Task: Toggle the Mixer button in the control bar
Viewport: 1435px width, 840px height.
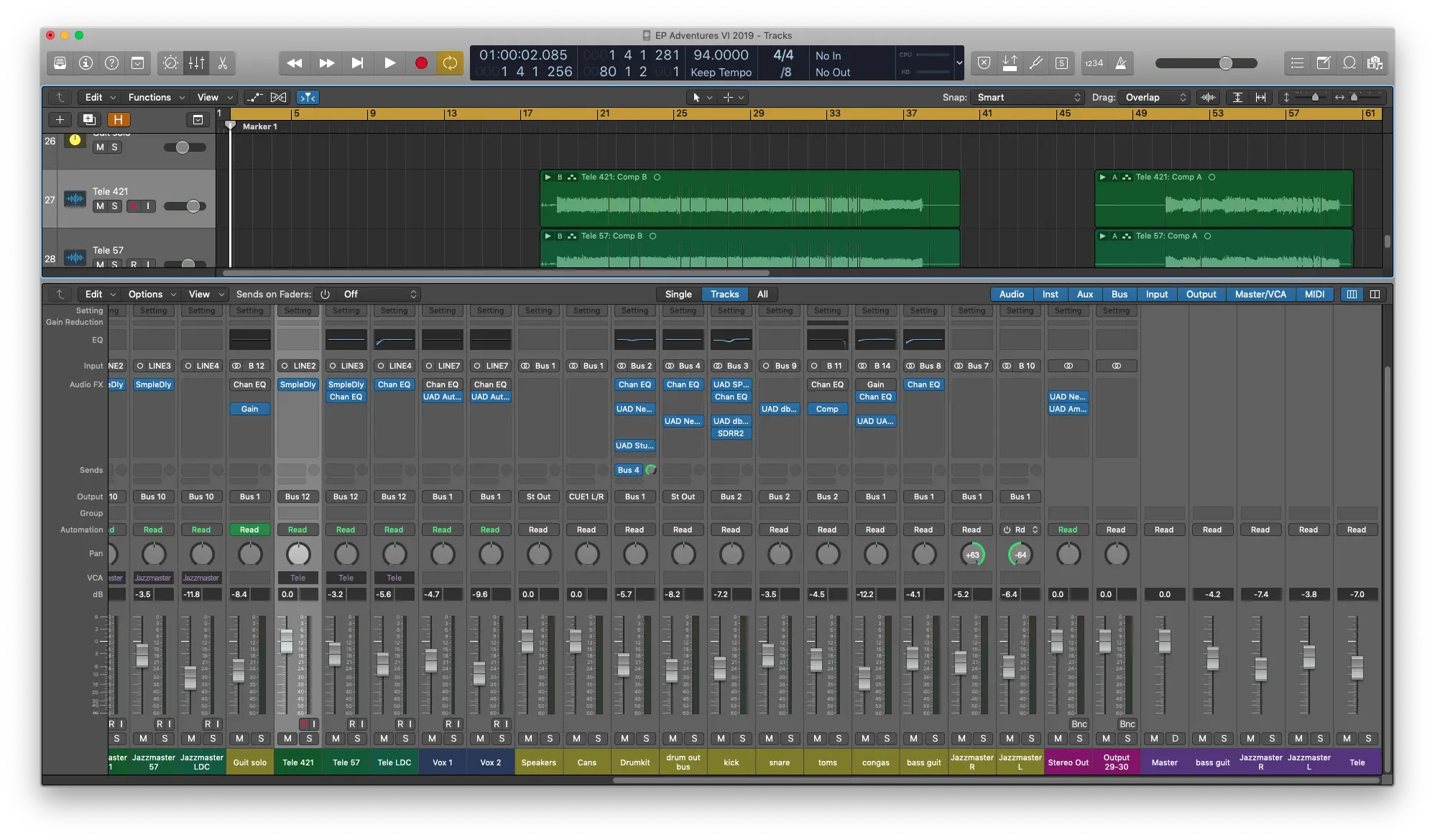Action: coord(196,63)
